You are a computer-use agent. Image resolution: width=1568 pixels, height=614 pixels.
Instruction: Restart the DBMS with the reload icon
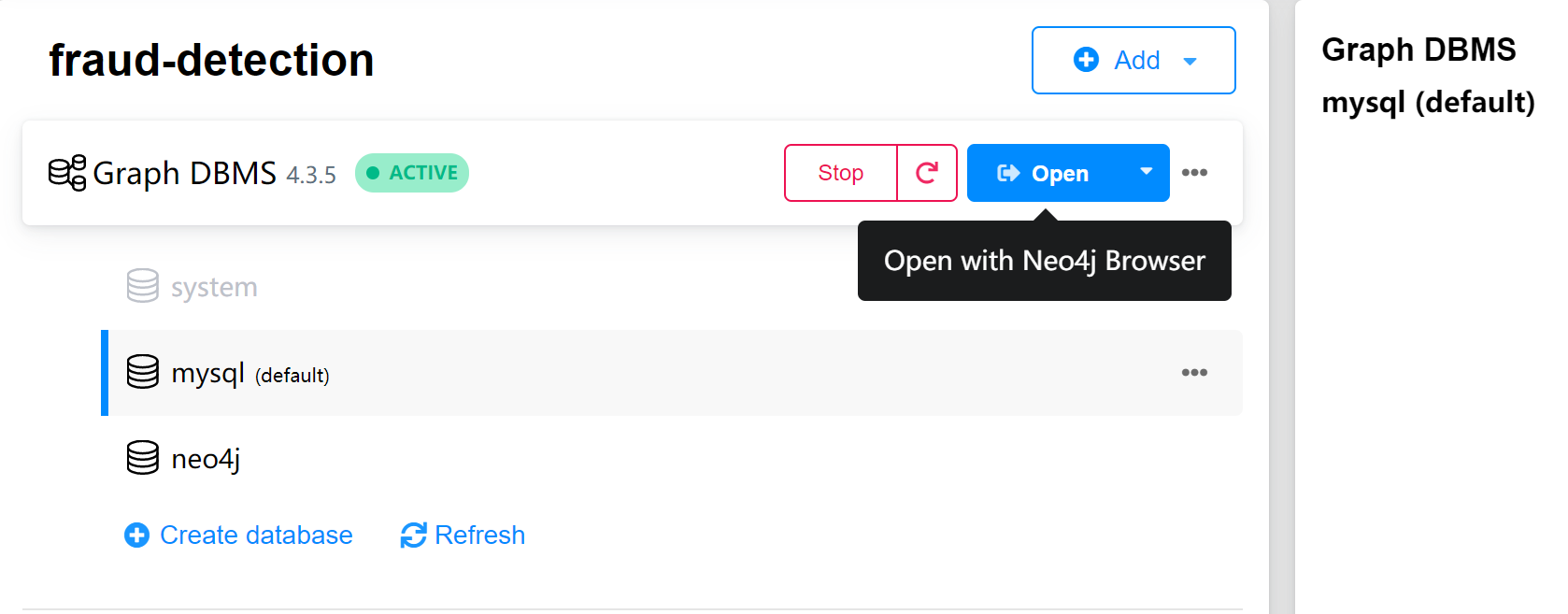click(x=926, y=173)
